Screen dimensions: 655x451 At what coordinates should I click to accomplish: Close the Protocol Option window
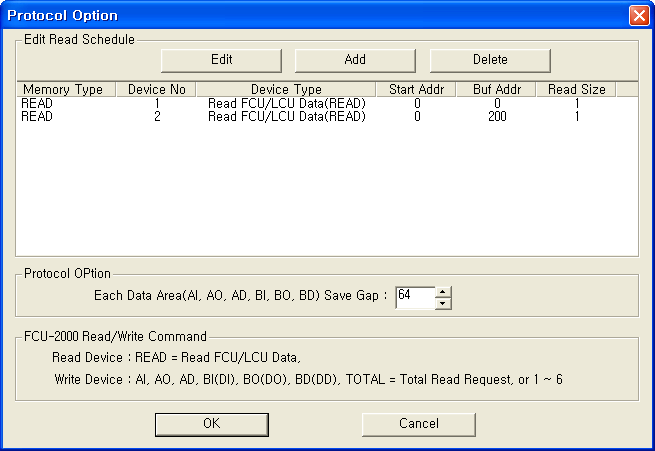[638, 16]
